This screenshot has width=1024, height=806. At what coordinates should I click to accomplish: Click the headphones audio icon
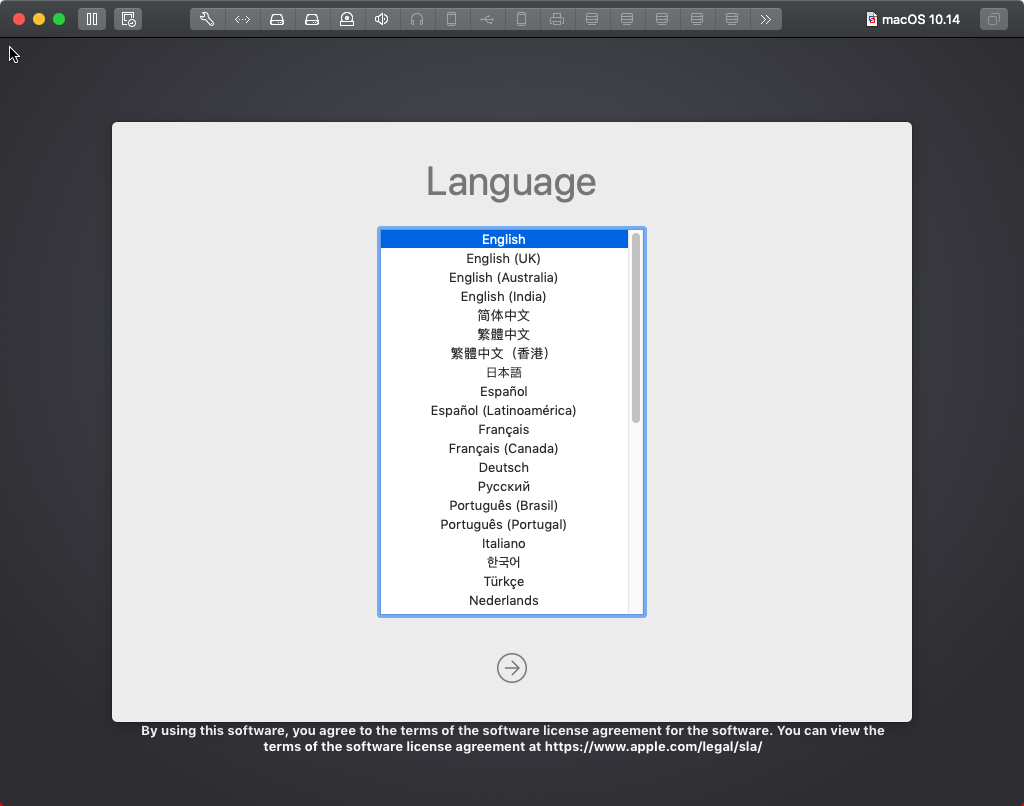click(x=417, y=19)
